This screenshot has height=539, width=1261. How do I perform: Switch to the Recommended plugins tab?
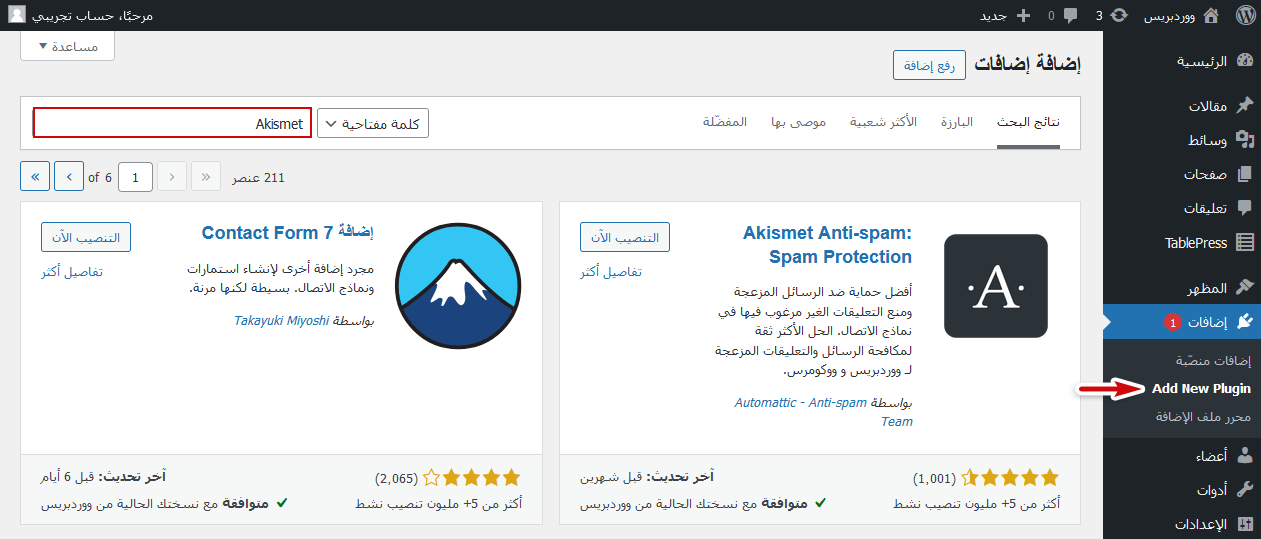(798, 122)
